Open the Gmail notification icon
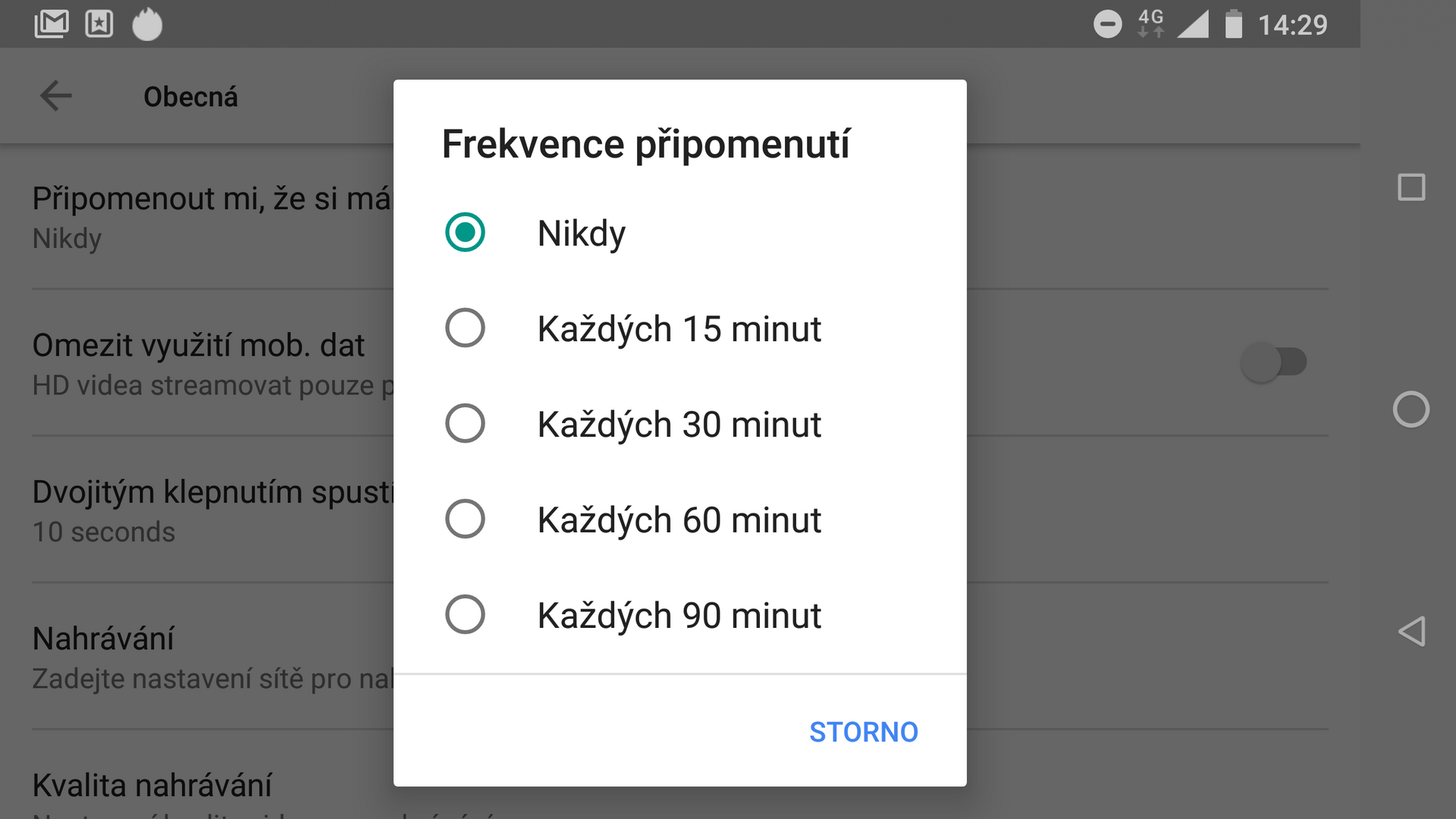The width and height of the screenshot is (1456, 819). 52,23
